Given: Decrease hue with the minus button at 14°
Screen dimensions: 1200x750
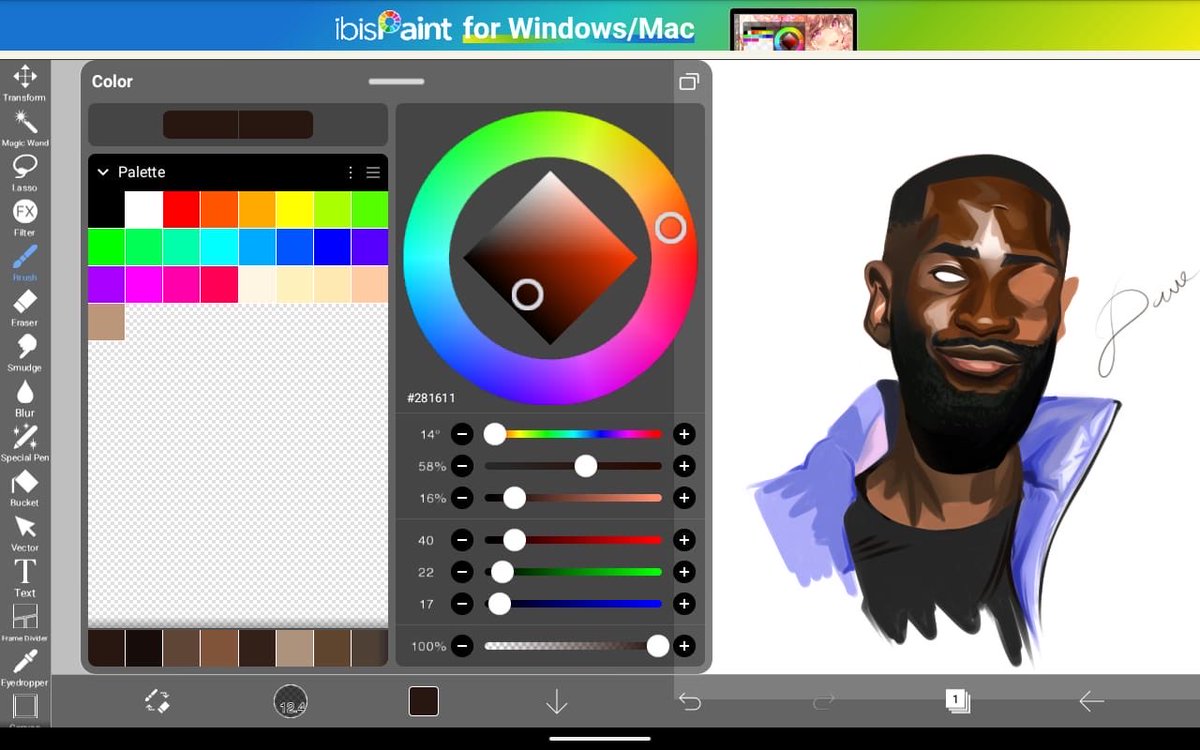Looking at the screenshot, I should coord(461,434).
